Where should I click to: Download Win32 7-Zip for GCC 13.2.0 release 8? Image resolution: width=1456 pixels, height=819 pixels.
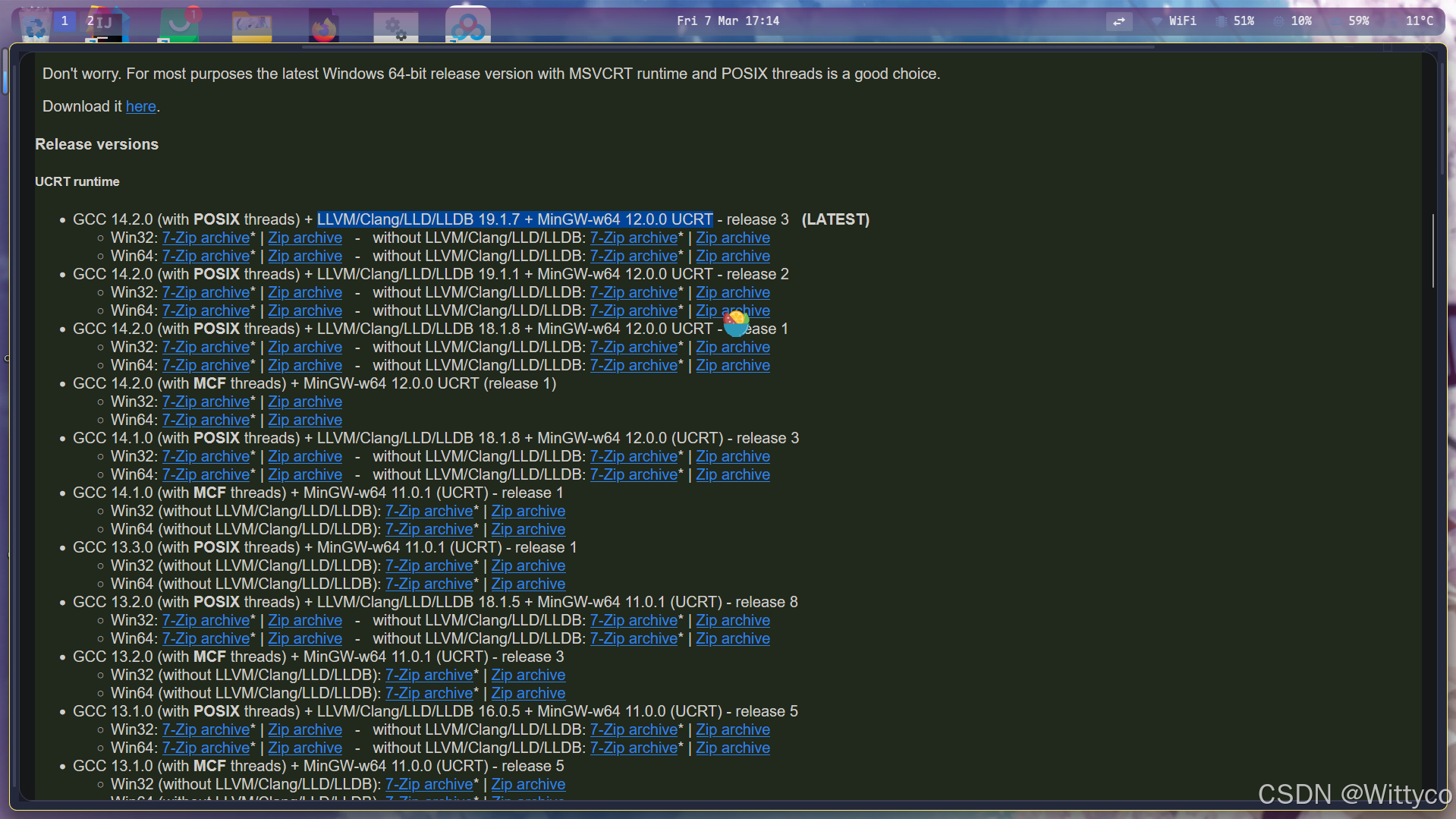coord(206,620)
